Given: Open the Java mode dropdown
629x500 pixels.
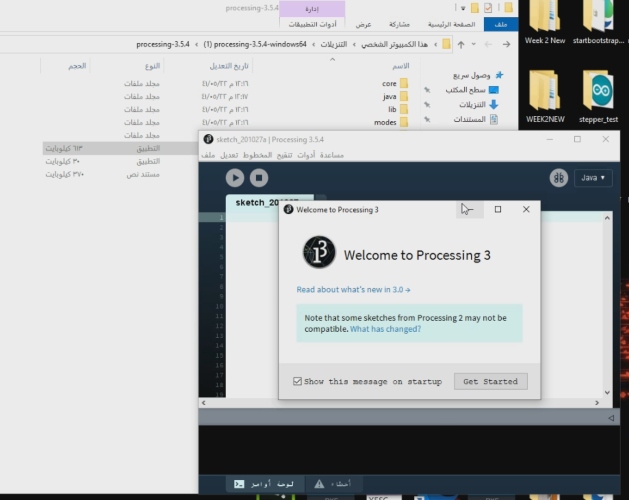Looking at the screenshot, I should pos(593,178).
